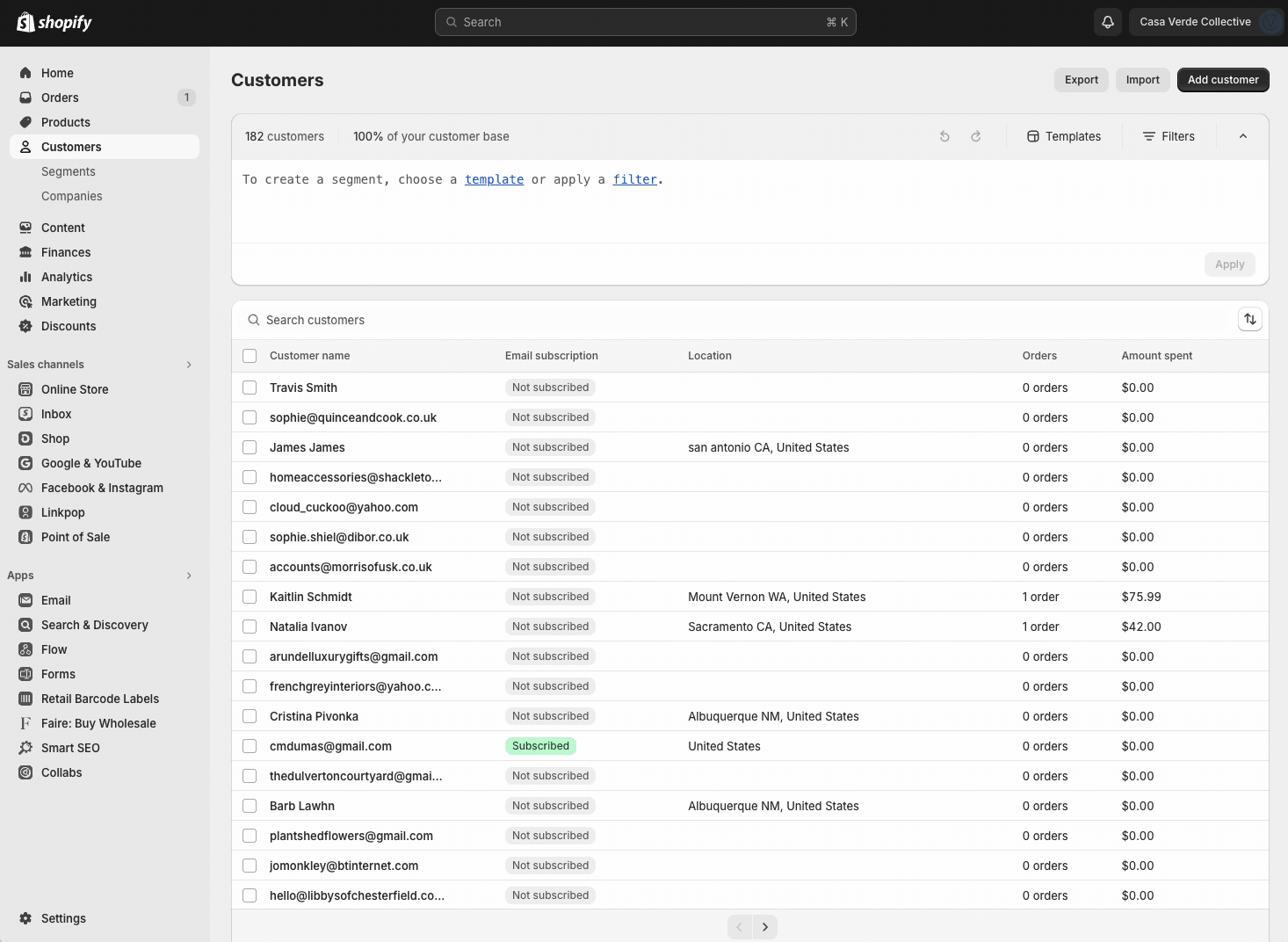The height and width of the screenshot is (942, 1288).
Task: Open the notification bell
Action: (x=1108, y=21)
